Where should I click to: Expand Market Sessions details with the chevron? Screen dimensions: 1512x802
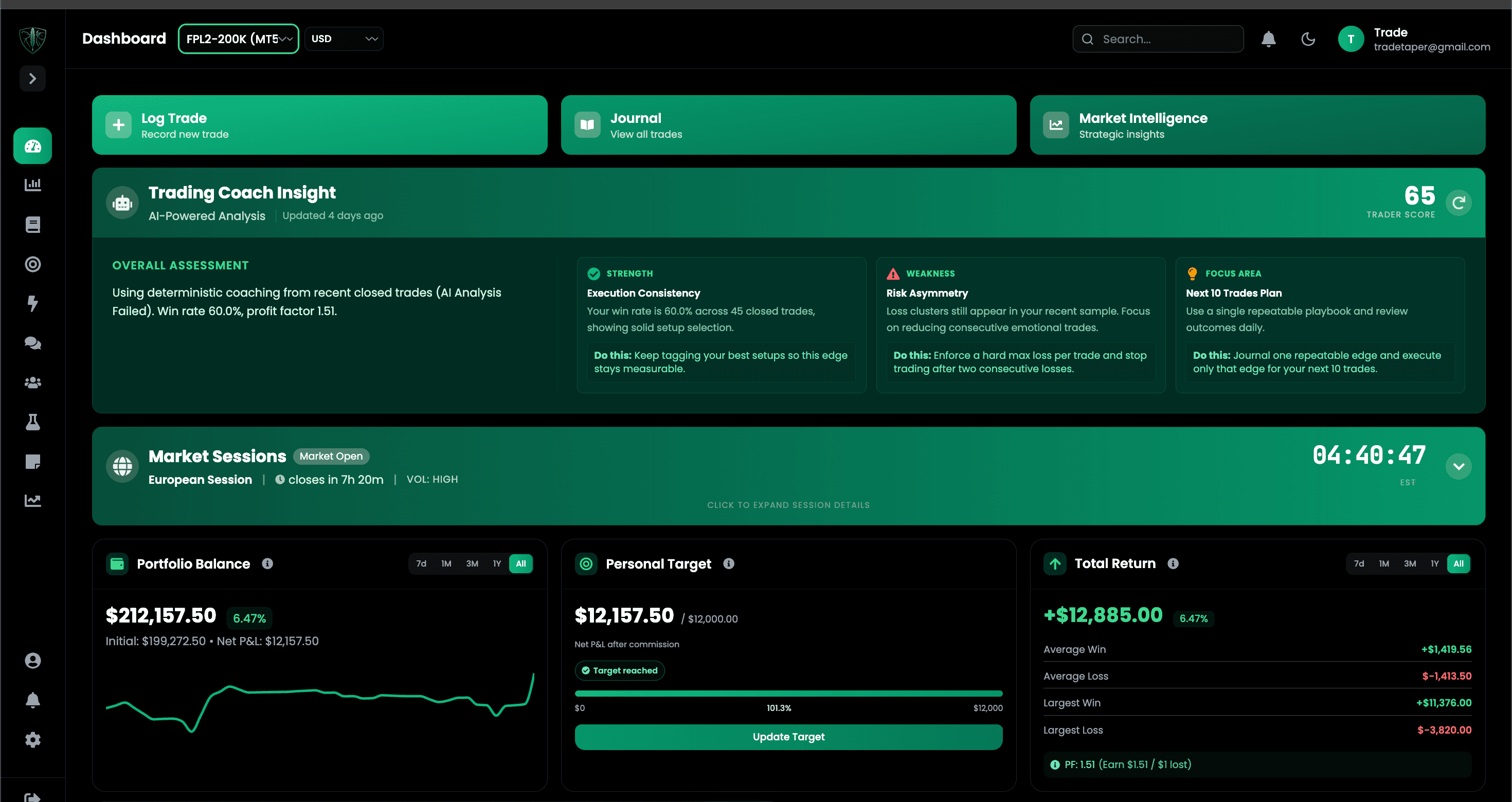click(1460, 466)
